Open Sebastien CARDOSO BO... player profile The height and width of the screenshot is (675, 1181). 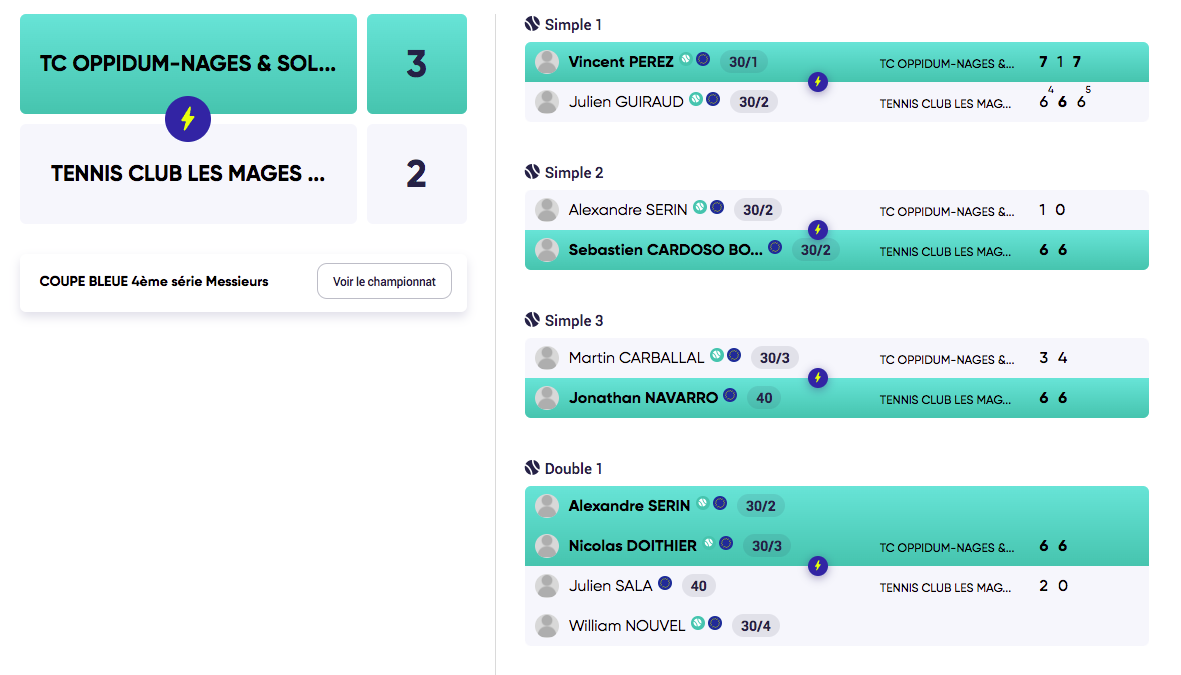(x=665, y=250)
